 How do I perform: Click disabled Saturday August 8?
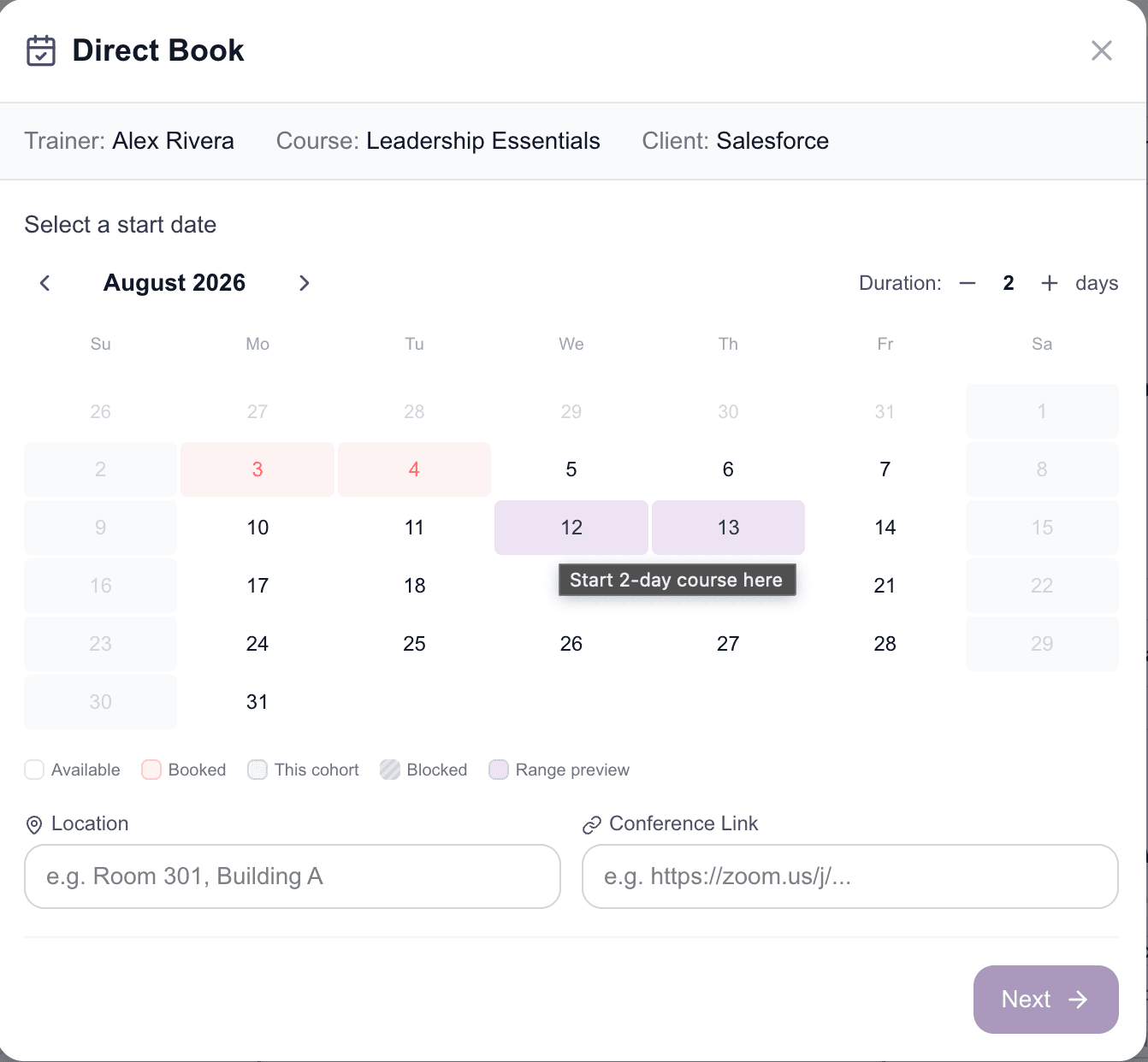coord(1042,469)
